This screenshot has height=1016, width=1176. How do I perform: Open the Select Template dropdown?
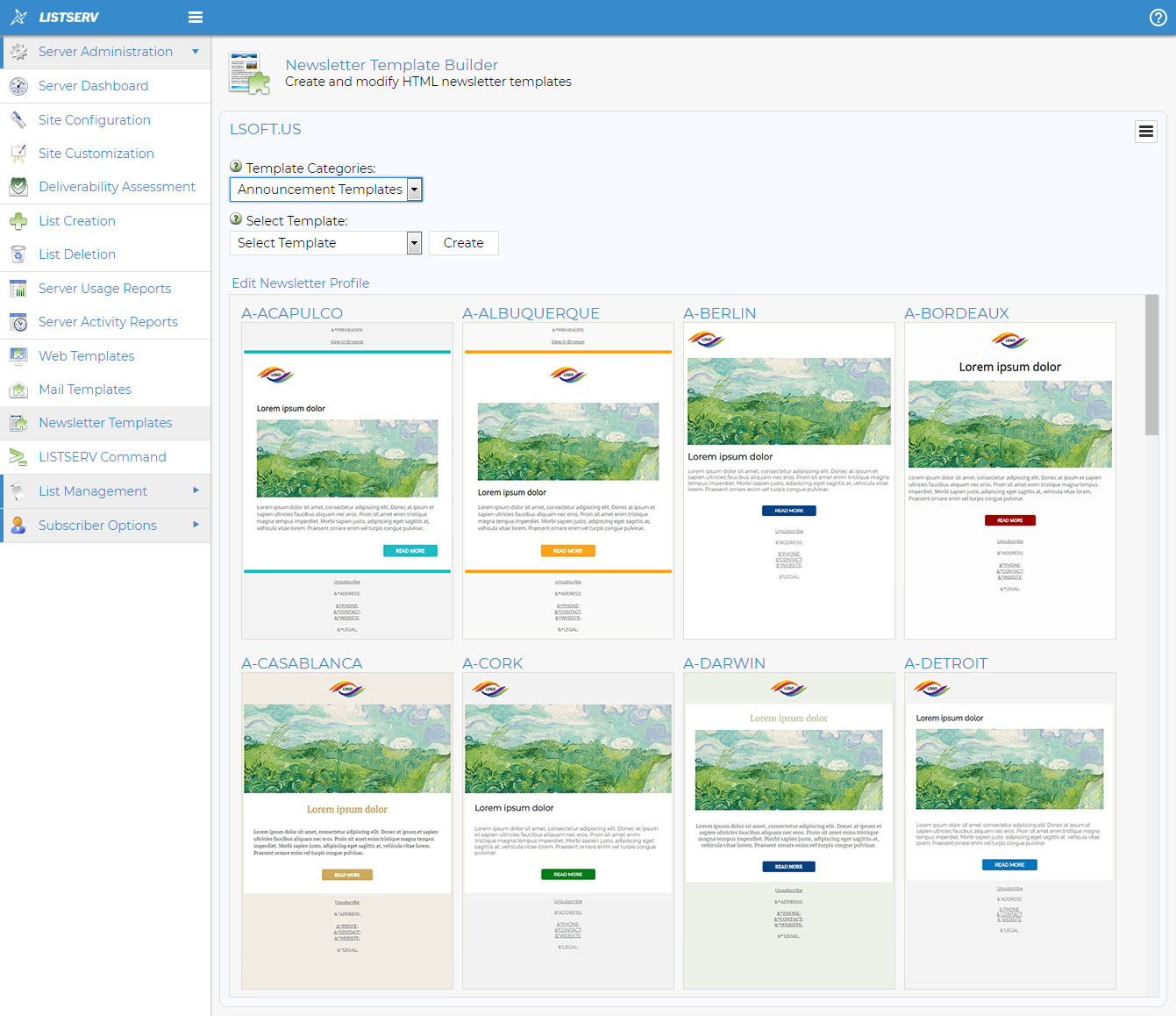click(326, 243)
